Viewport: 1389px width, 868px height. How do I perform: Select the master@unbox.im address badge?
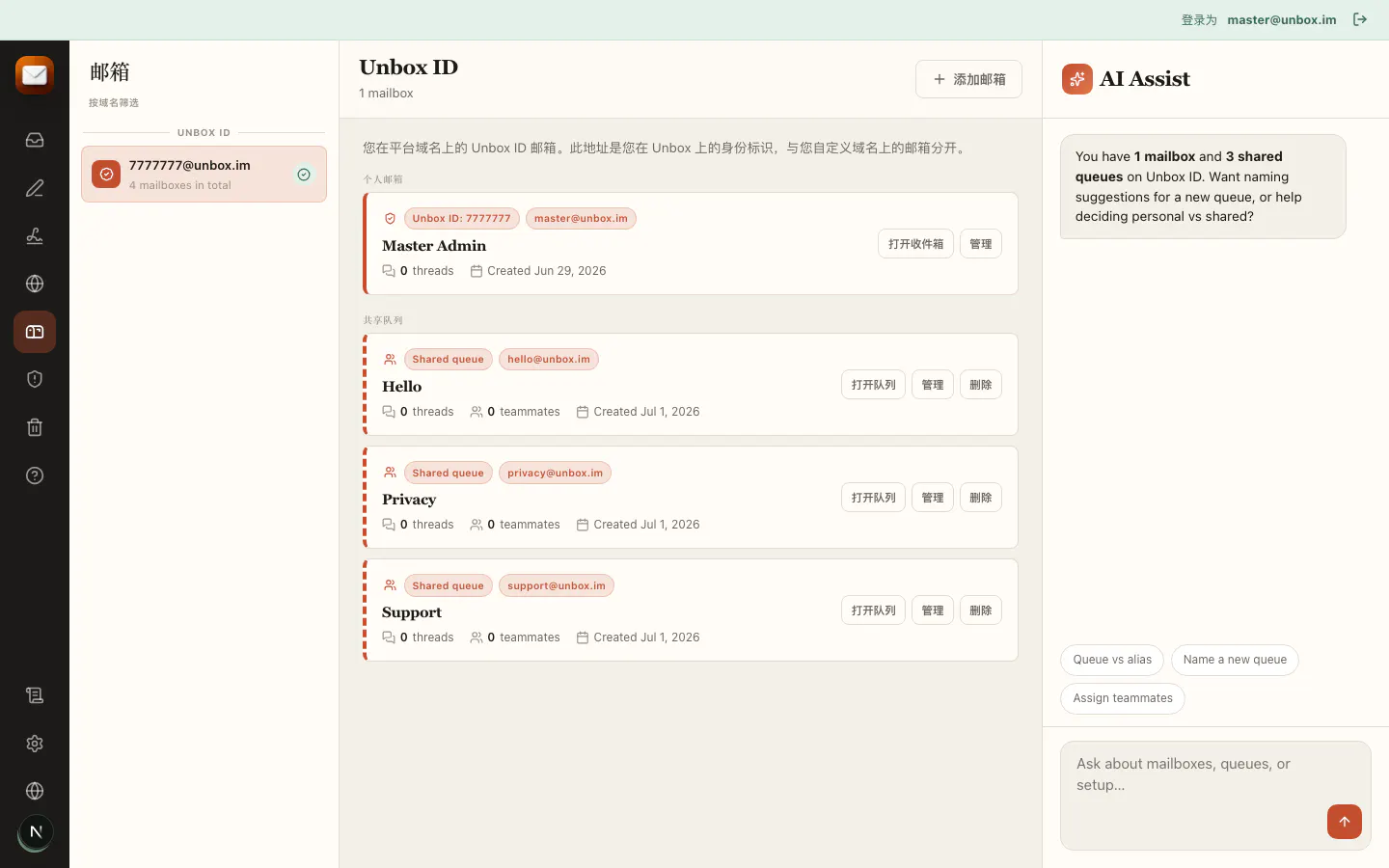click(581, 219)
